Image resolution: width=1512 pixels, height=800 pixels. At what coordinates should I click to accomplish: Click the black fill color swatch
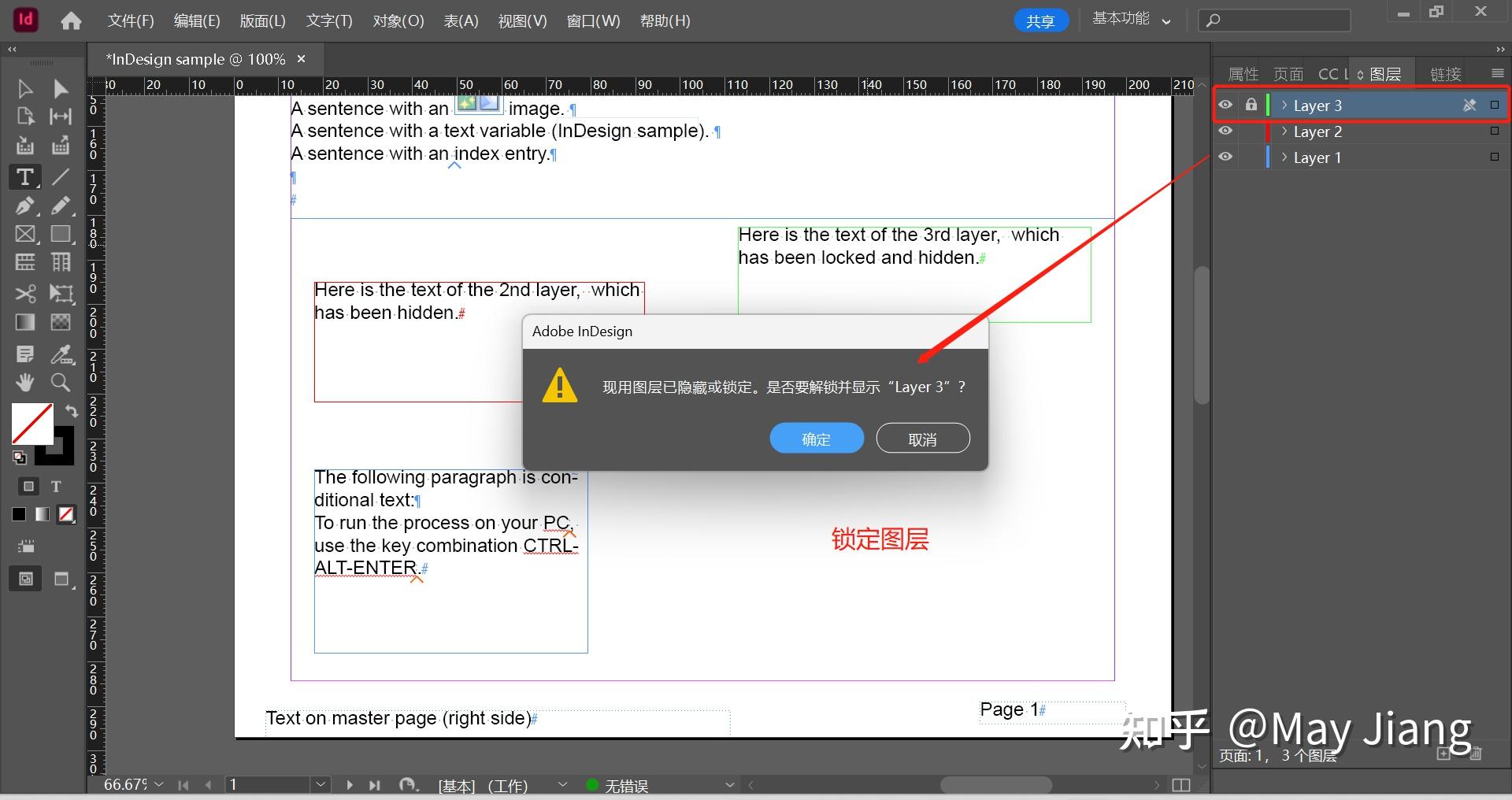[x=18, y=514]
